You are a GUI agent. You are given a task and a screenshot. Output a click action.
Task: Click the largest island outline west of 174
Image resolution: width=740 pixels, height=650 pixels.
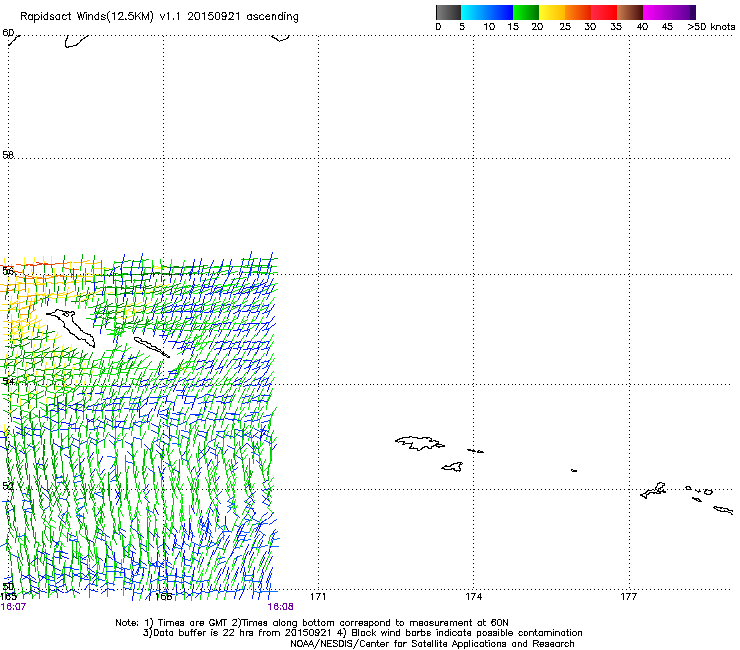click(420, 443)
